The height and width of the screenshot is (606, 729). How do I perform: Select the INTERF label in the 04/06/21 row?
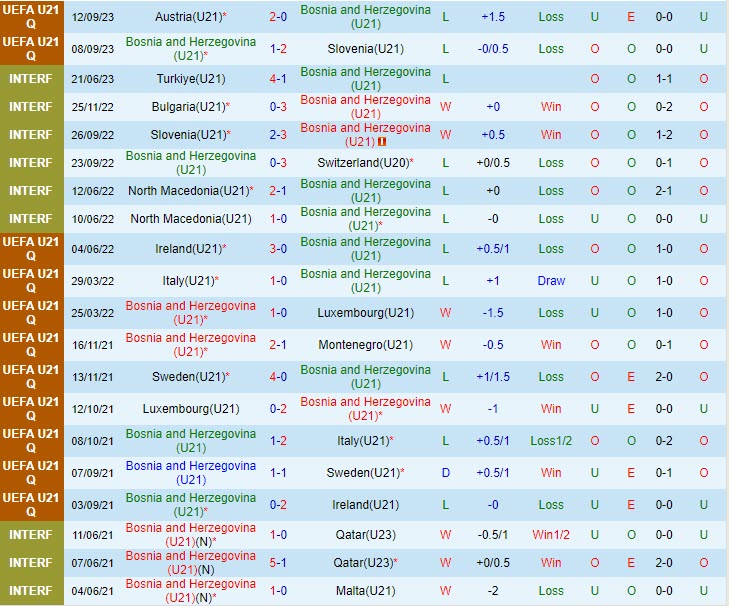pyautogui.click(x=31, y=591)
